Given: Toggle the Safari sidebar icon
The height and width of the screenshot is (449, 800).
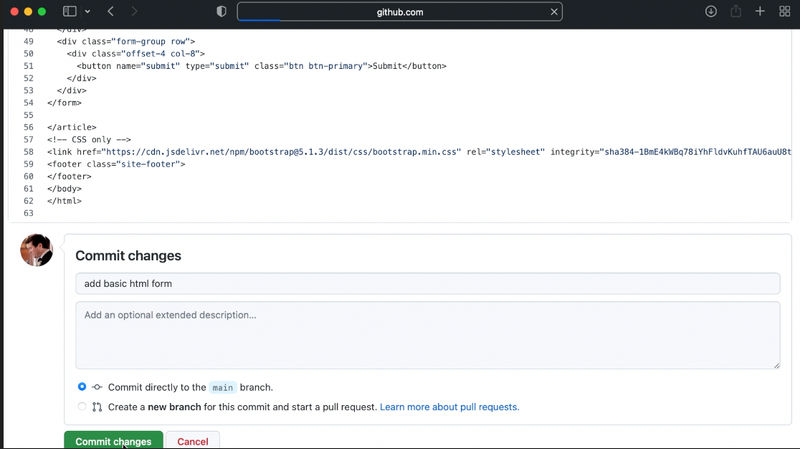Looking at the screenshot, I should click(x=69, y=11).
